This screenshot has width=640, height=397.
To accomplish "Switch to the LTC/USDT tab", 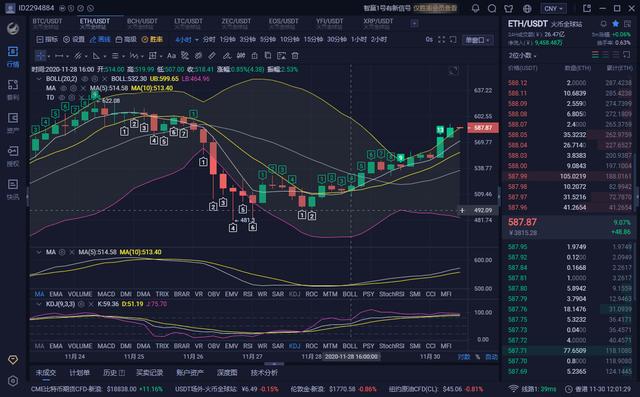I will (x=188, y=24).
